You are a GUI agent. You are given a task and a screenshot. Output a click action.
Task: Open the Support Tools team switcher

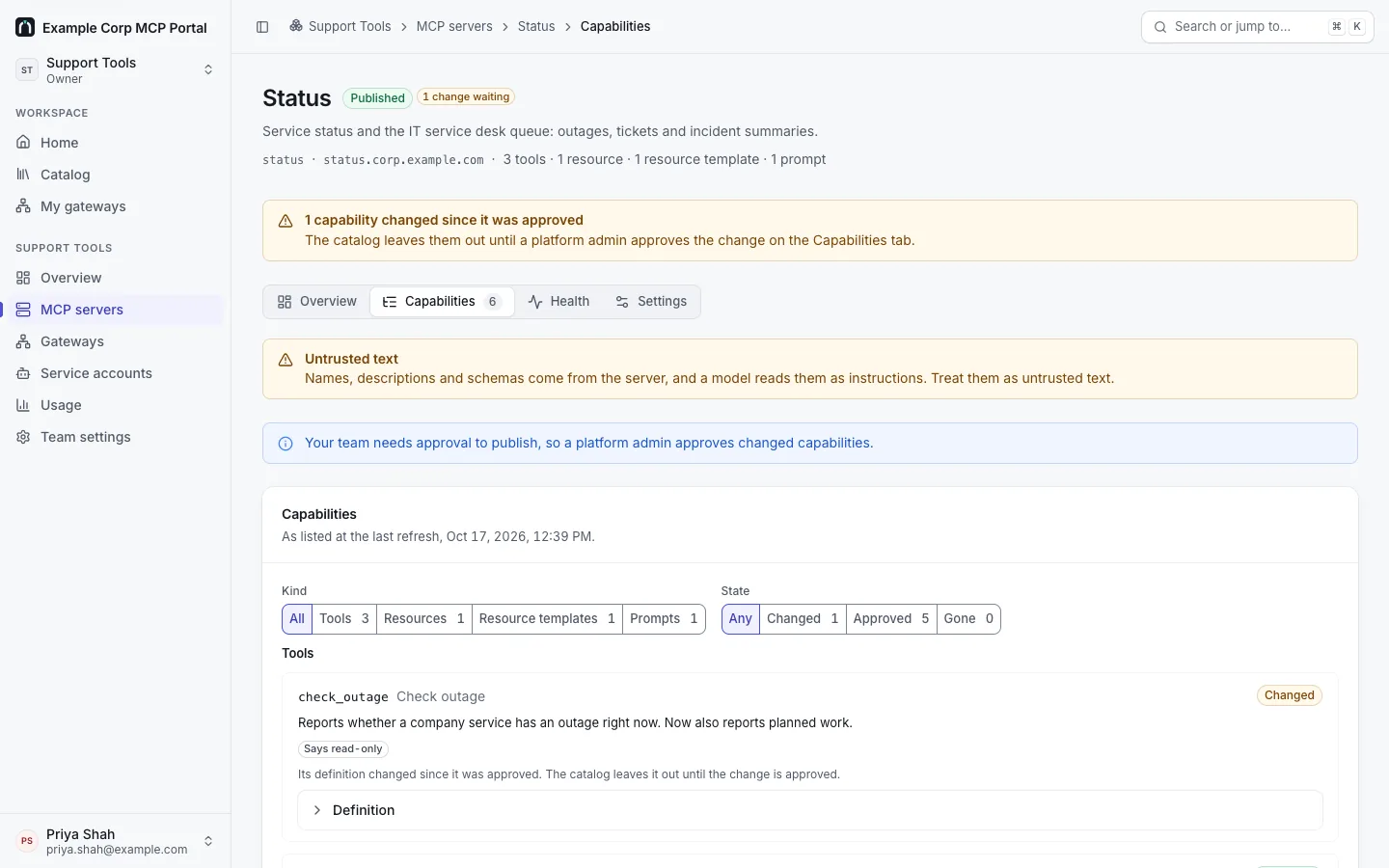pos(116,69)
